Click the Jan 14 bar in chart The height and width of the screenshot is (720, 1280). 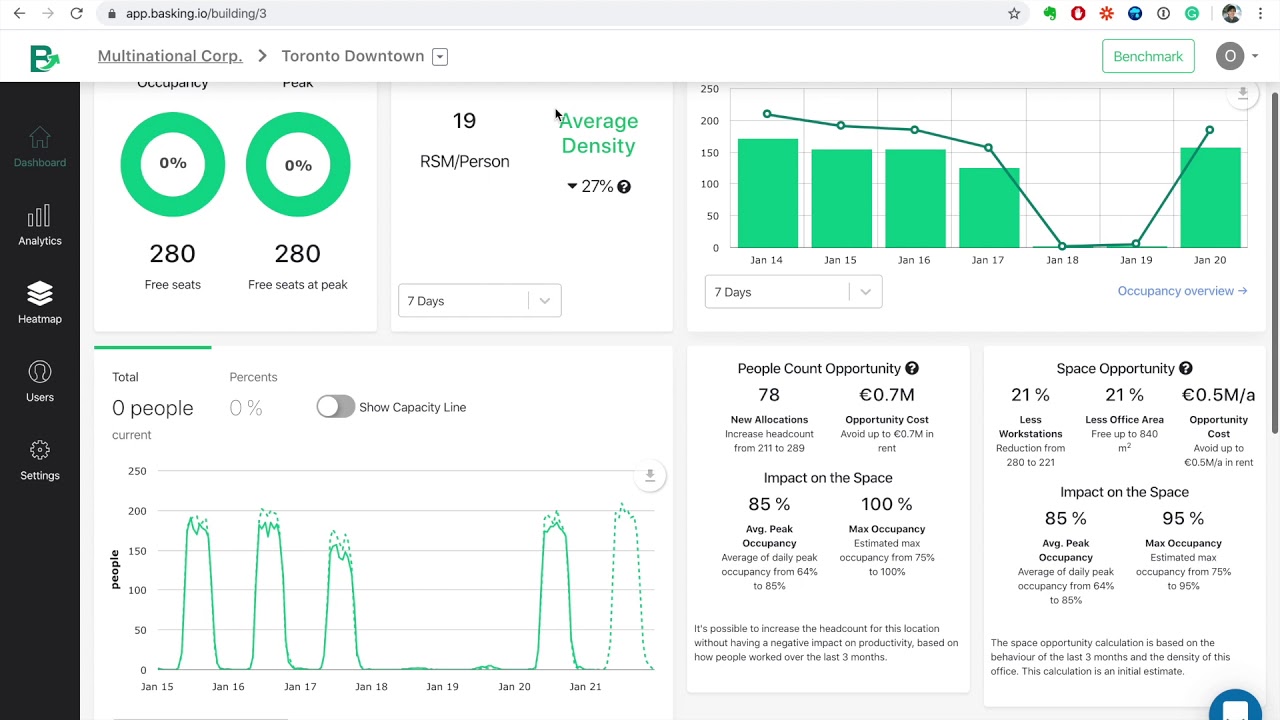(768, 193)
